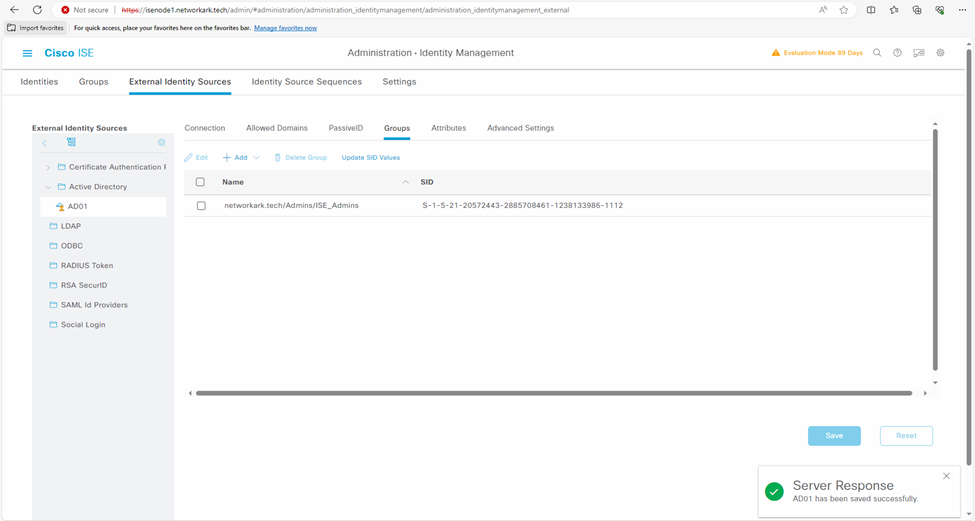This screenshot has height=521, width=975.
Task: Click the search icon in ISE header
Action: 877,53
